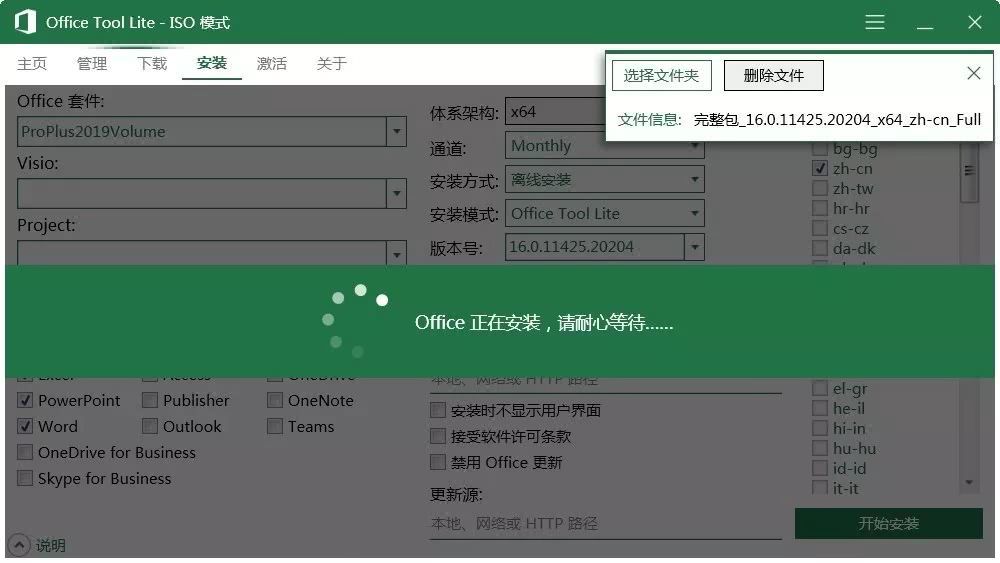Open the 安装方式 离线安装 dropdown
The image size is (1000, 563).
click(x=605, y=179)
